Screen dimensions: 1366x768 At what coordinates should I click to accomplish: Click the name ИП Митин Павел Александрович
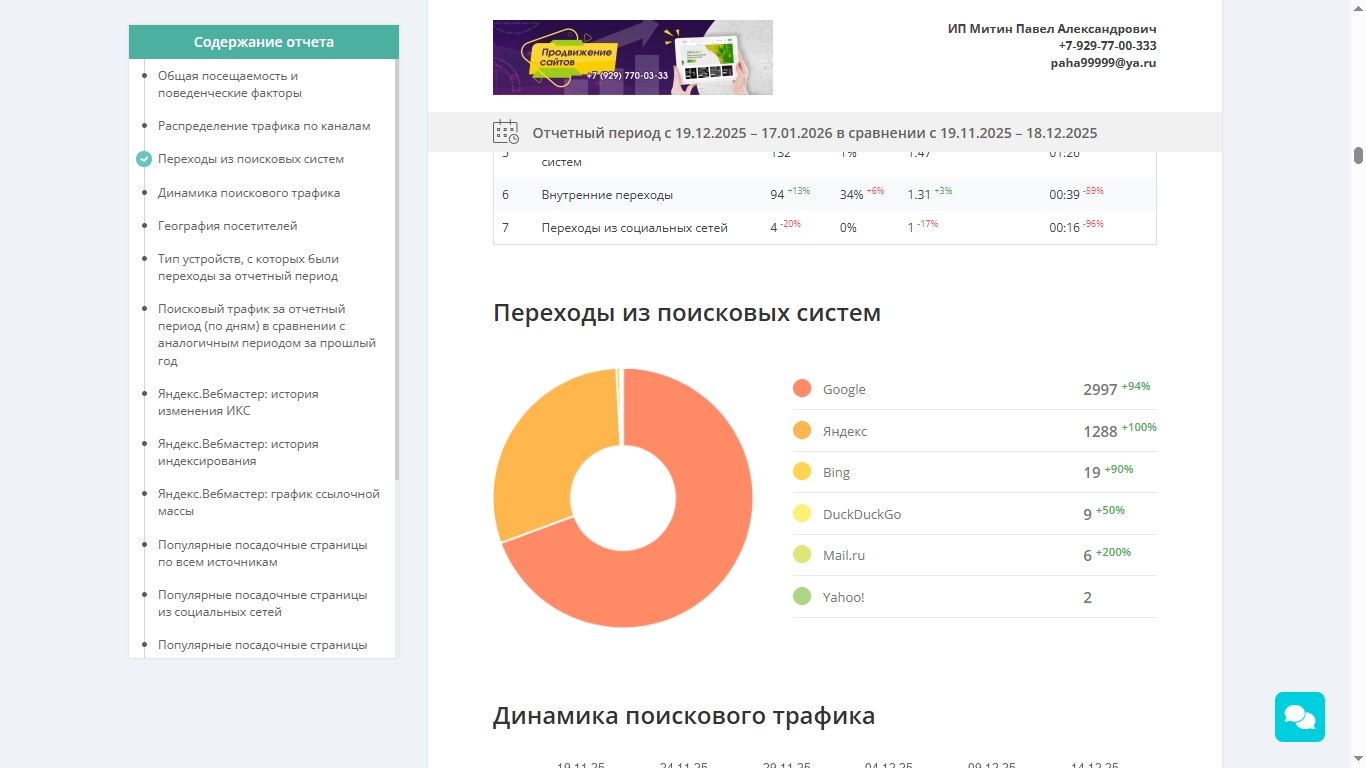(1052, 29)
